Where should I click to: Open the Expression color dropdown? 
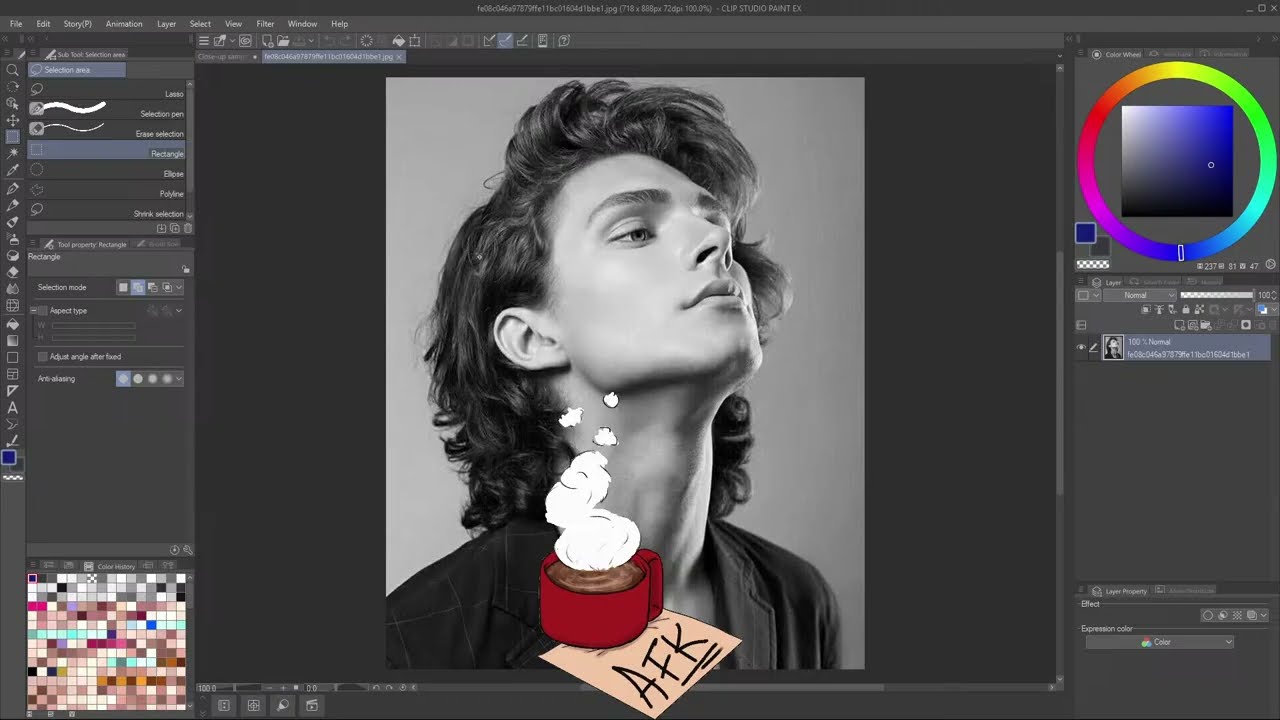[1160, 642]
